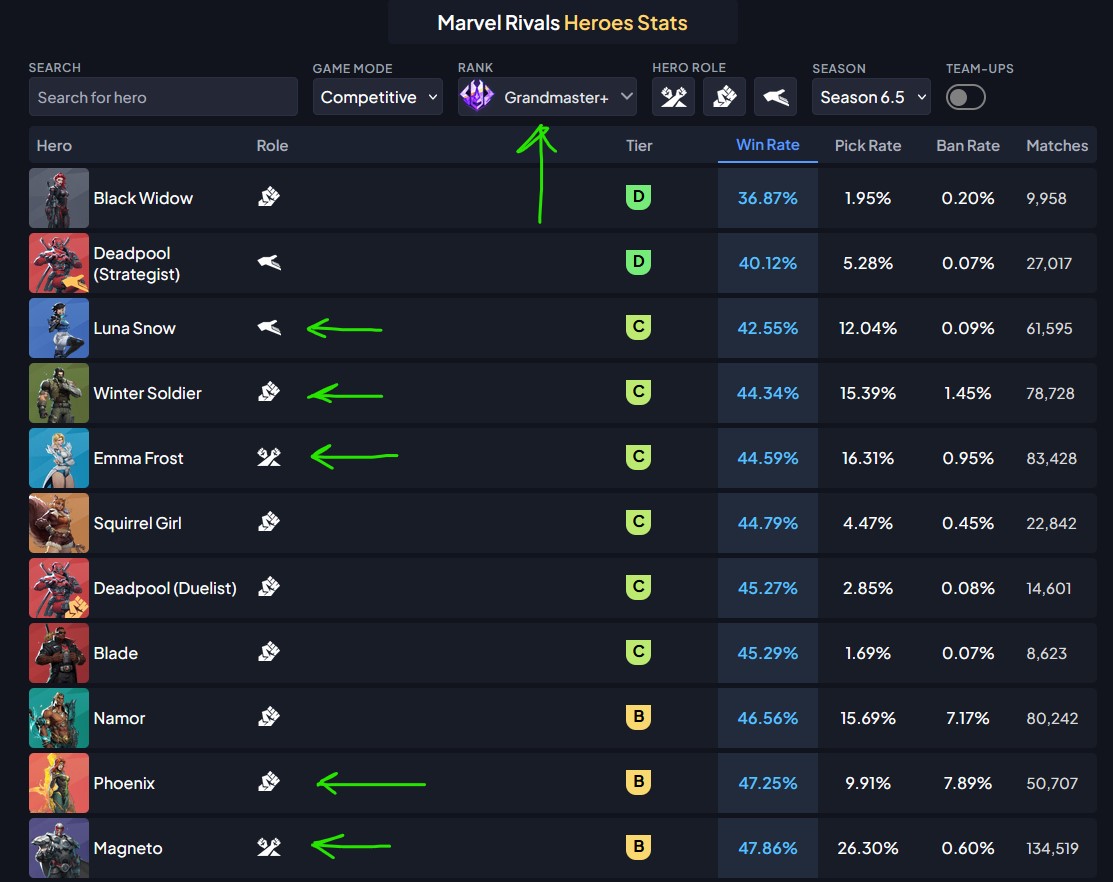
Task: Click Blade's Duelist role icon
Action: [x=269, y=651]
